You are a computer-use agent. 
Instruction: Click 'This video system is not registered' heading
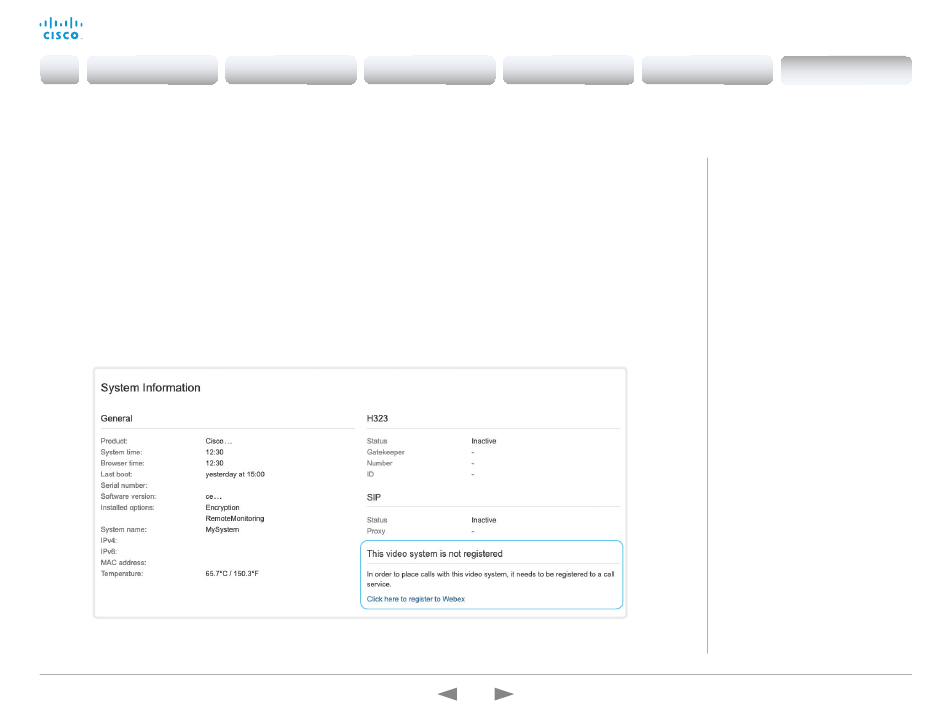[x=434, y=553]
